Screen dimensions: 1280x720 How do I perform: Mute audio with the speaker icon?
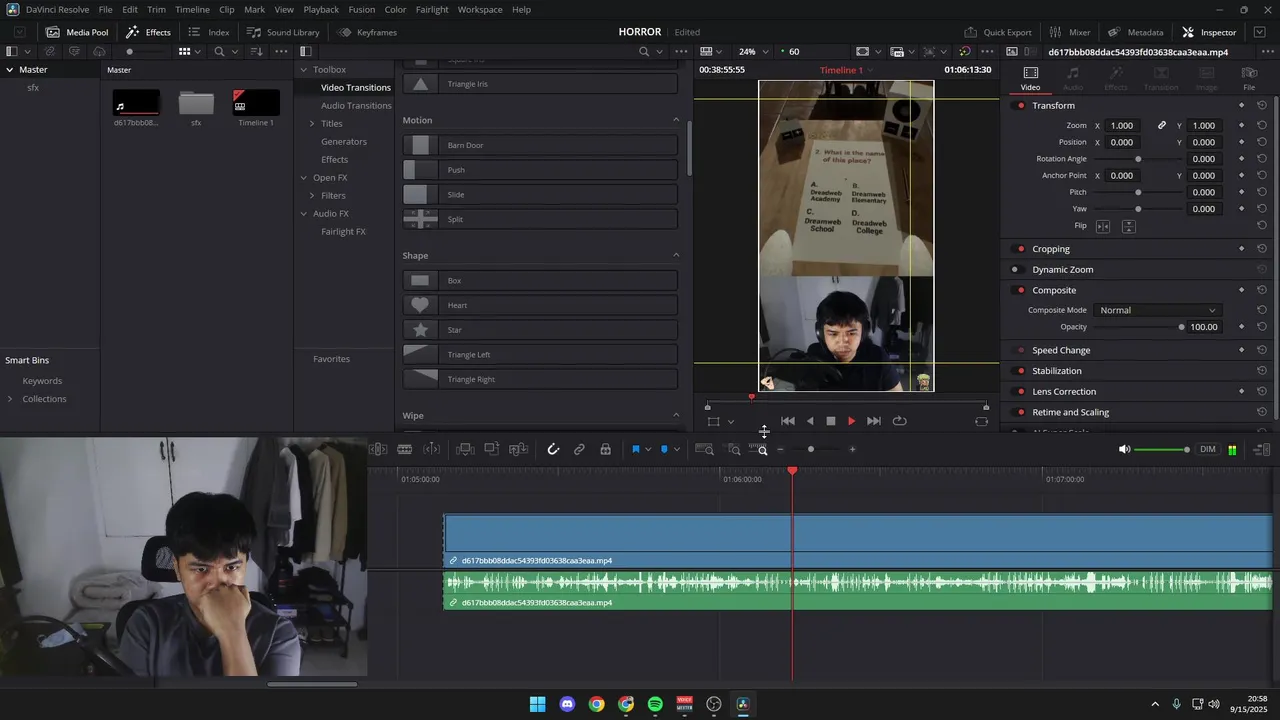[1124, 450]
